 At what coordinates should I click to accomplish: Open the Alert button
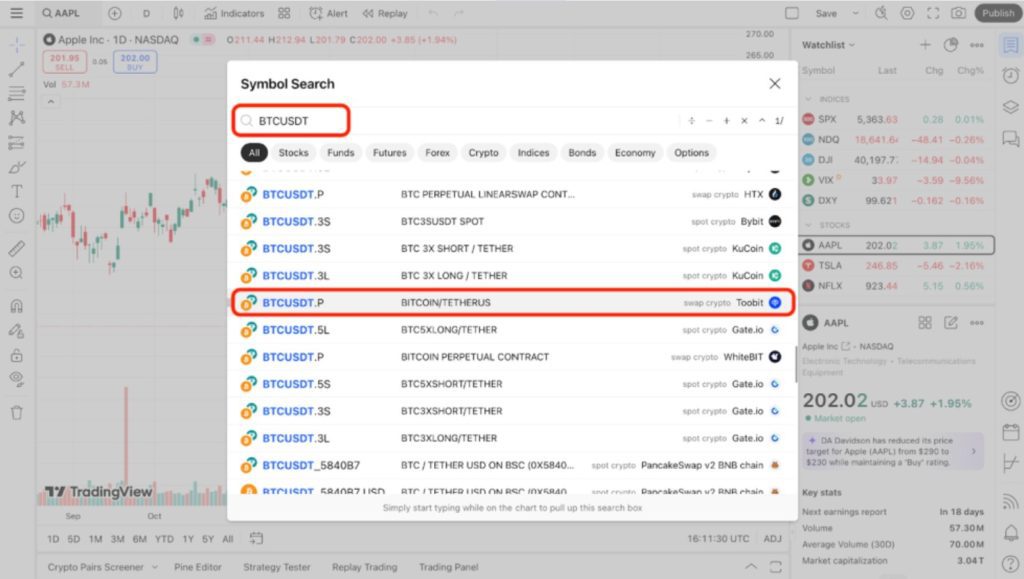tap(328, 13)
